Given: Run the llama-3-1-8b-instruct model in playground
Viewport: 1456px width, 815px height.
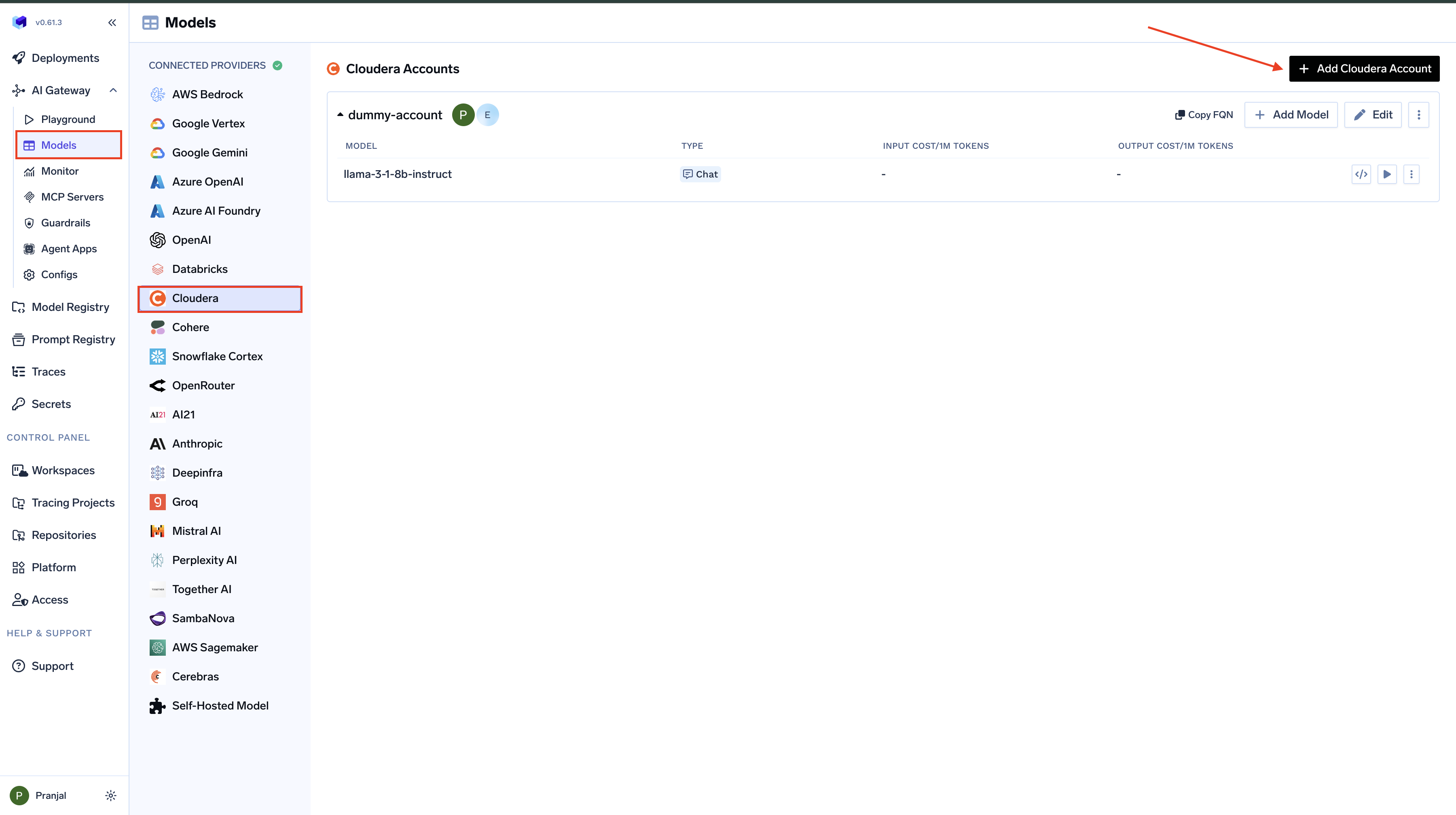Looking at the screenshot, I should coord(1387,174).
